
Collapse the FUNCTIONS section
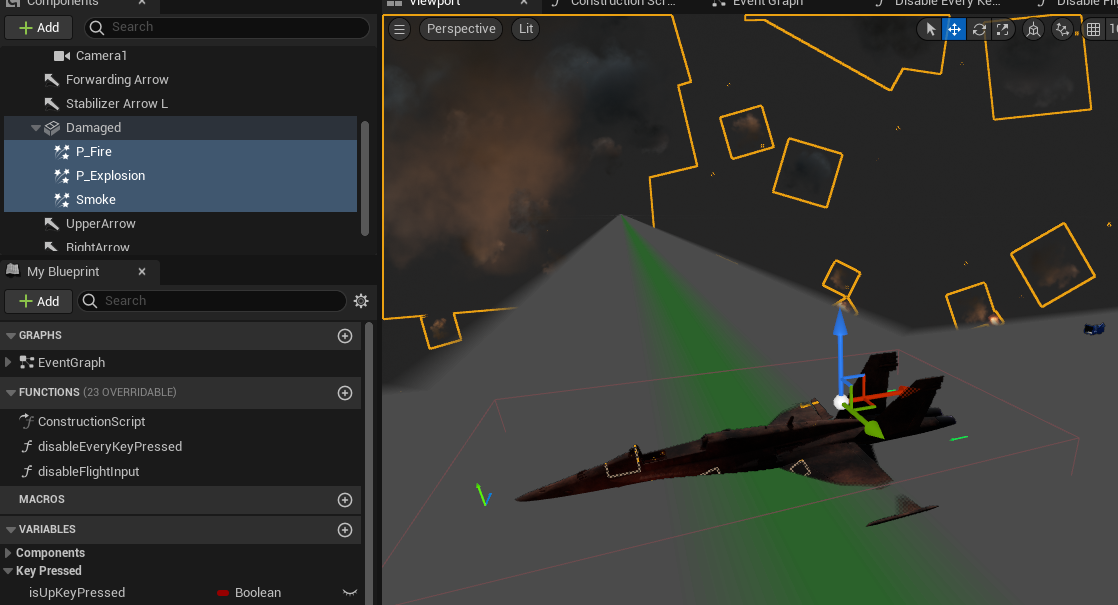point(11,393)
